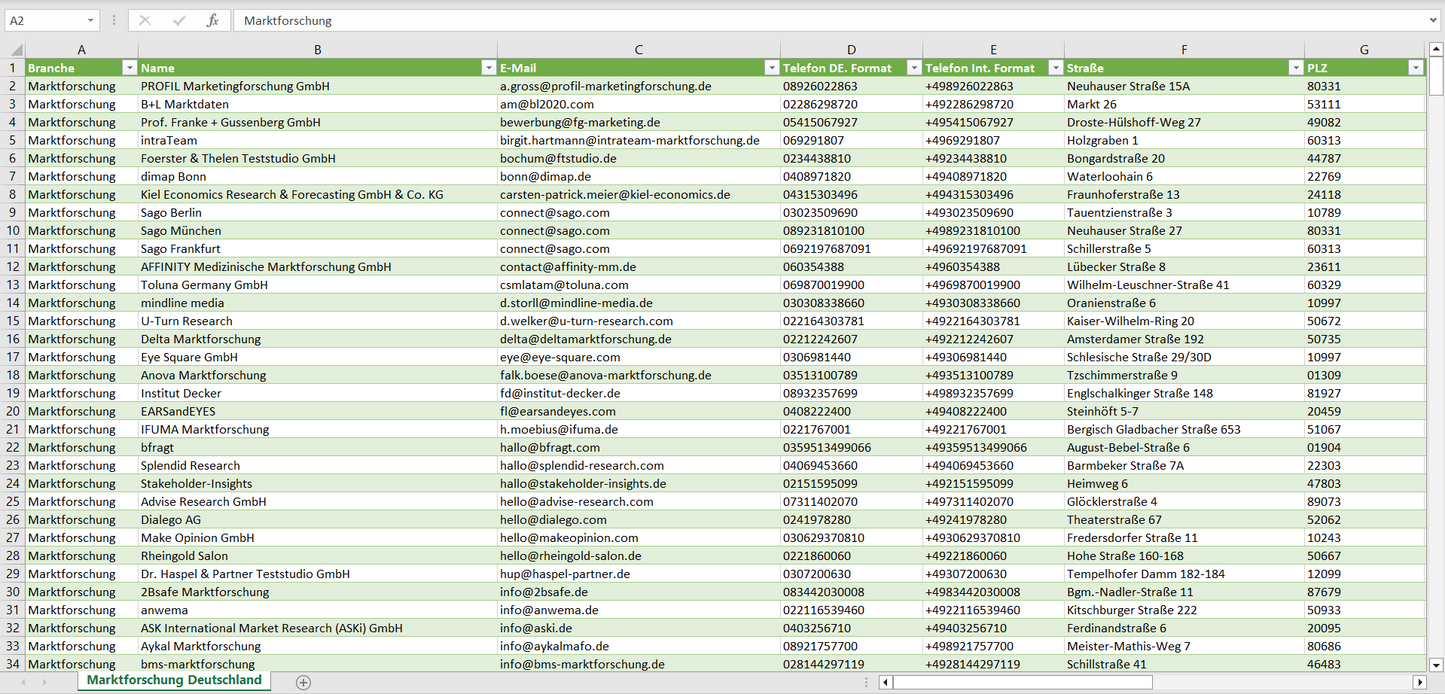Open the Branche column filter dropdown

129,68
